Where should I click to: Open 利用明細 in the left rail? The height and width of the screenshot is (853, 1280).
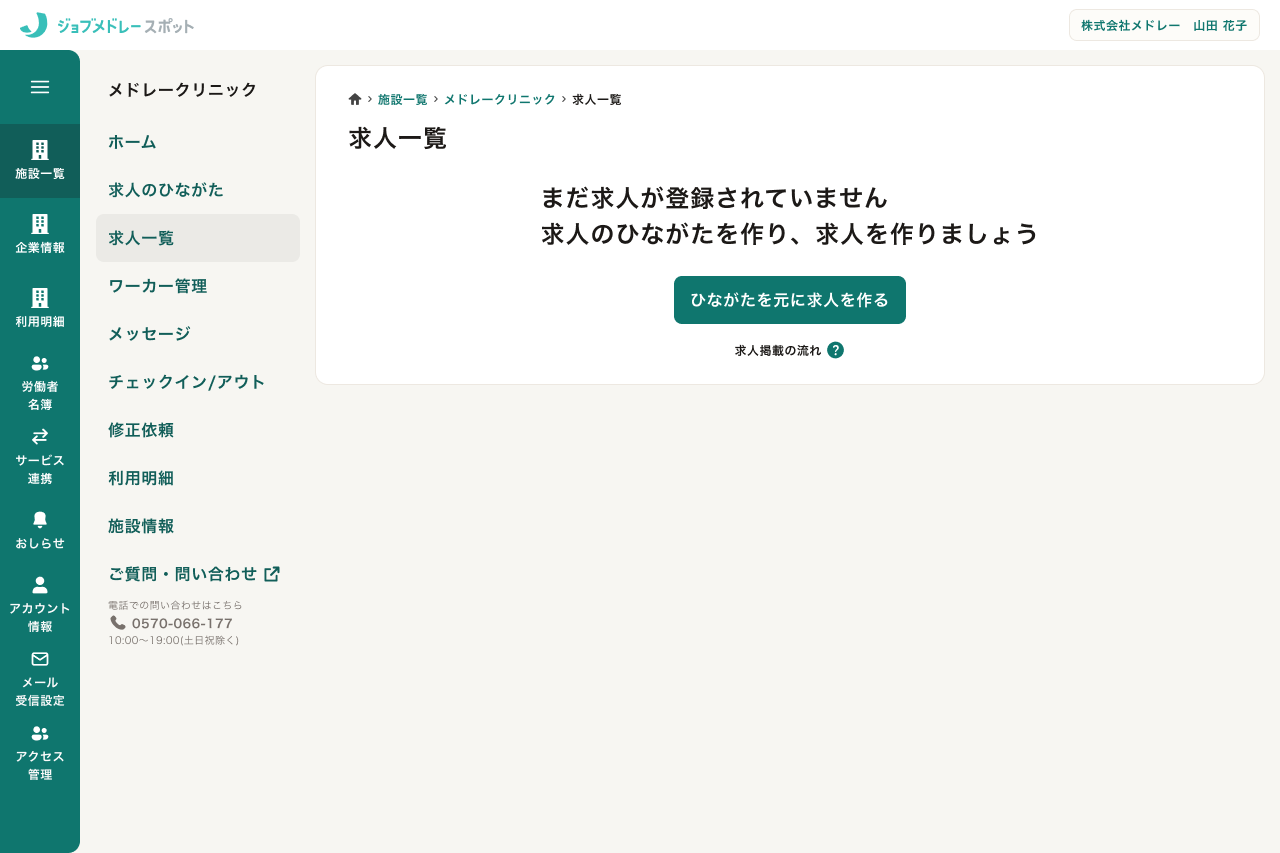pos(40,309)
